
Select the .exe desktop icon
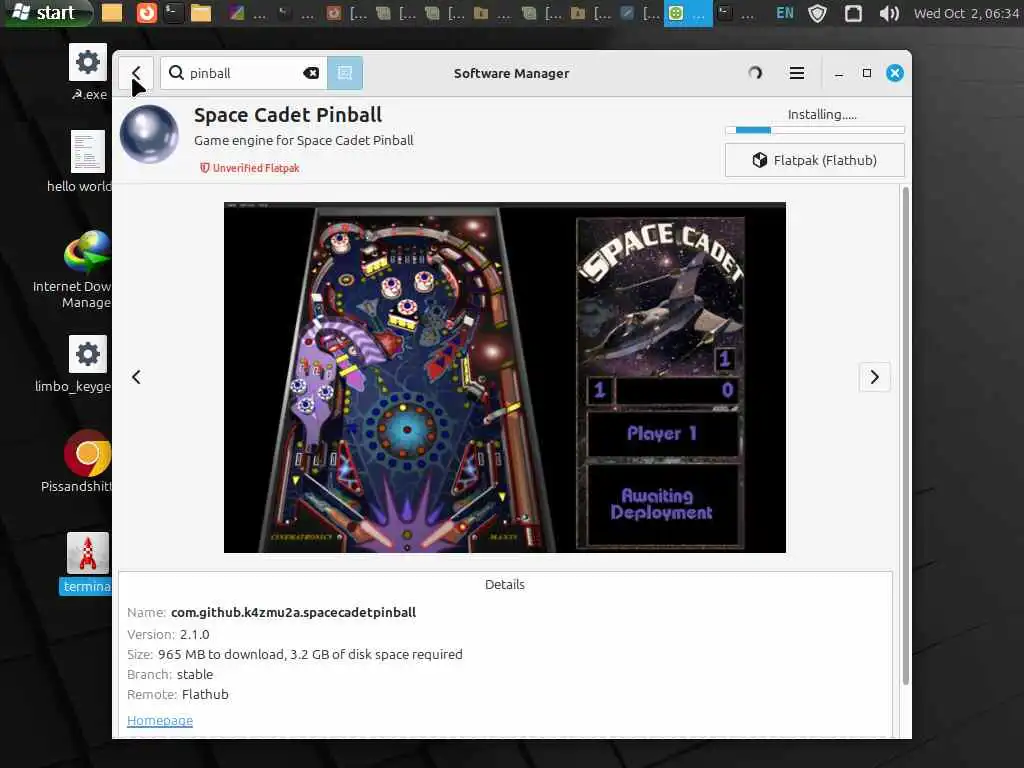pos(88,72)
